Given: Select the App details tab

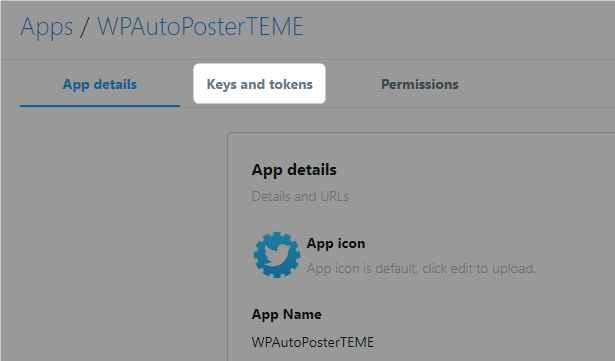Looking at the screenshot, I should tap(100, 84).
